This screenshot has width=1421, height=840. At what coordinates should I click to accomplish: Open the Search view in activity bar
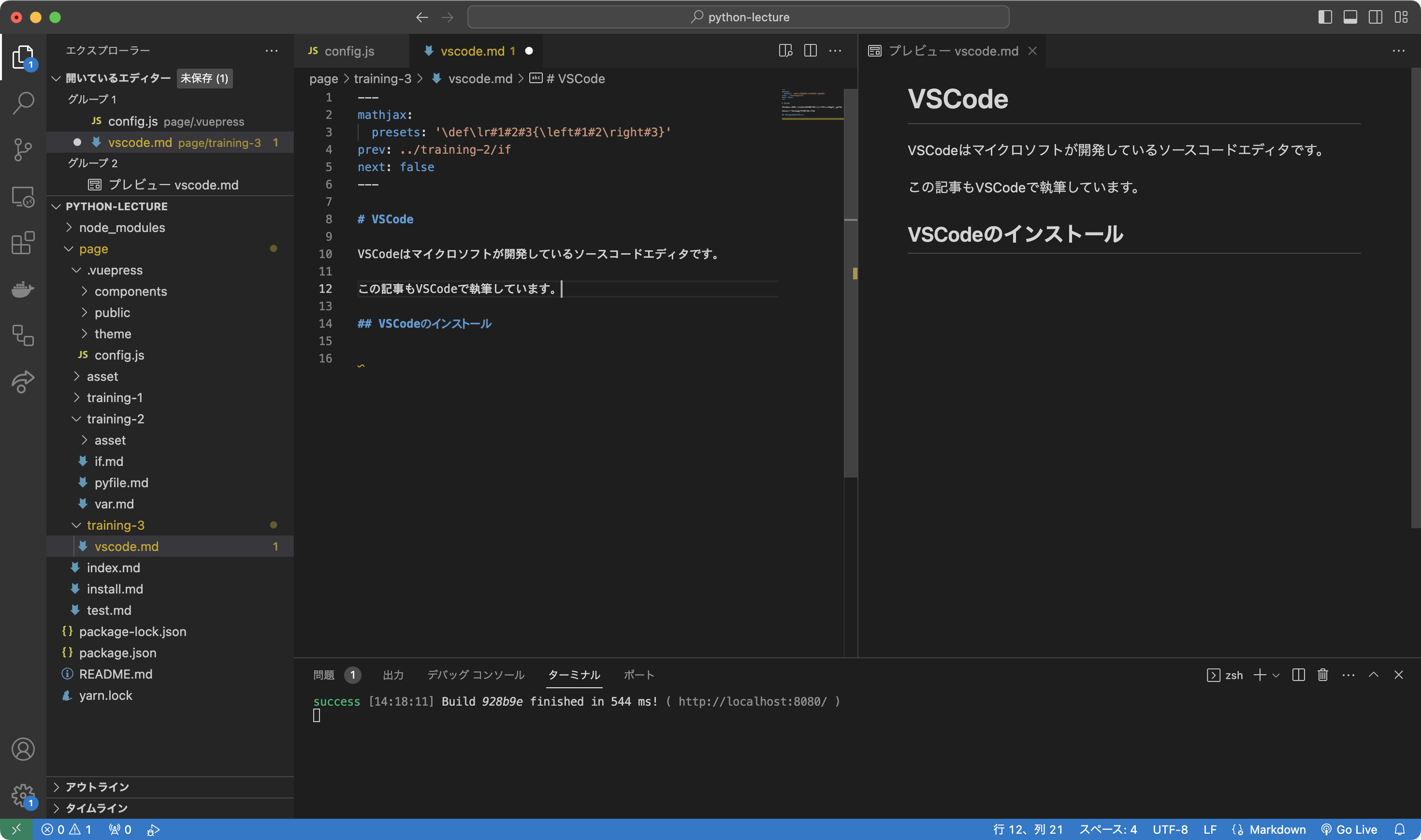click(x=23, y=103)
